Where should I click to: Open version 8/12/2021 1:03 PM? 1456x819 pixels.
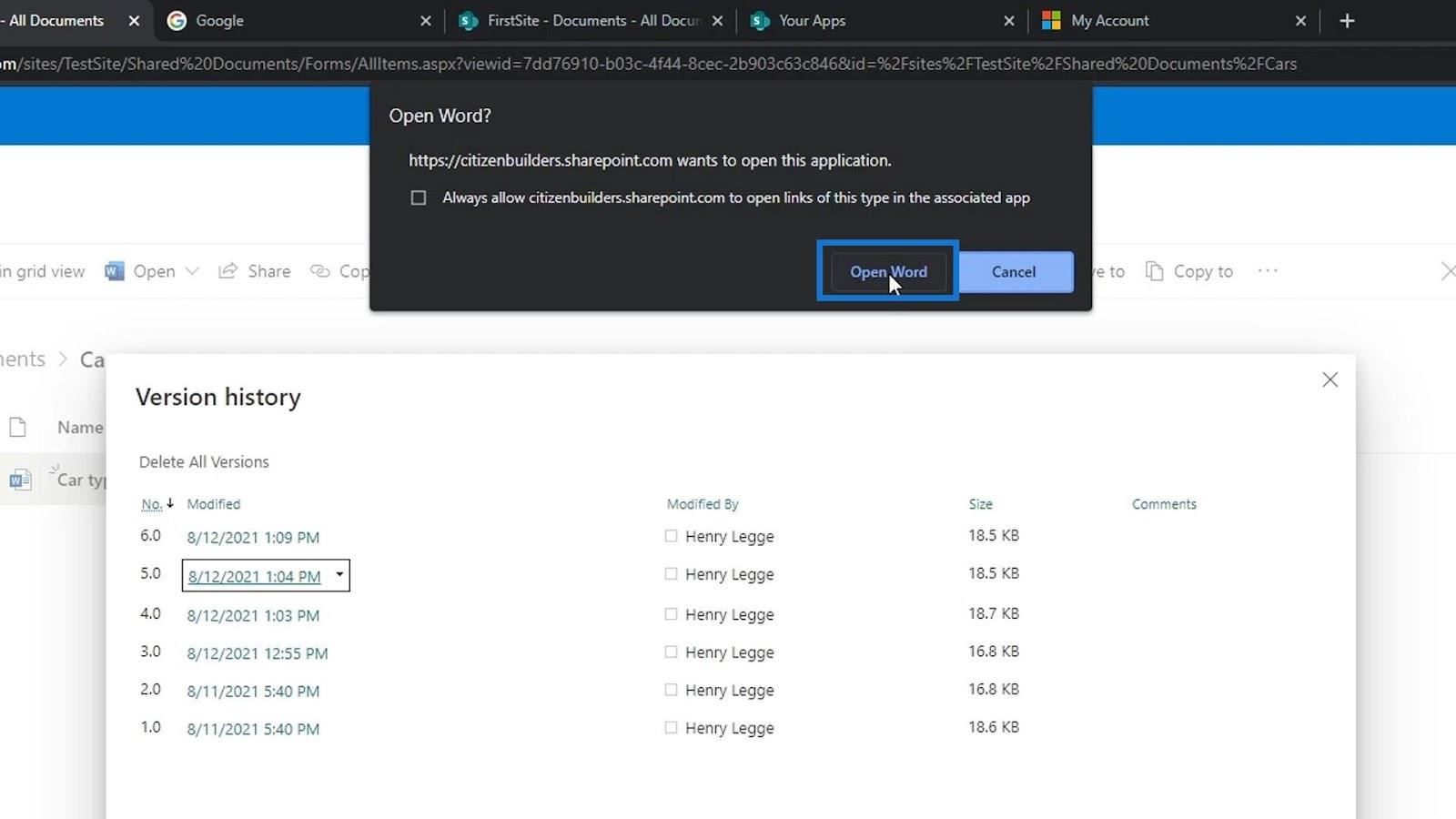pos(253,615)
